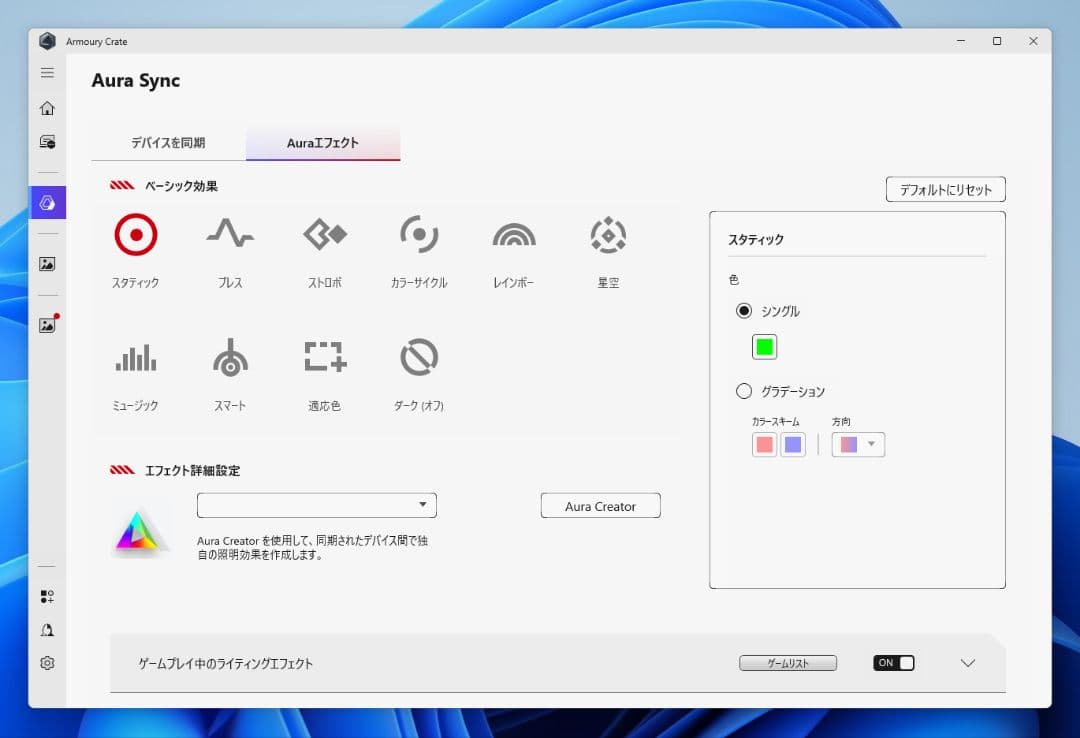The height and width of the screenshot is (738, 1080).
Task: Choose the グラデーション color option
Action: point(742,391)
